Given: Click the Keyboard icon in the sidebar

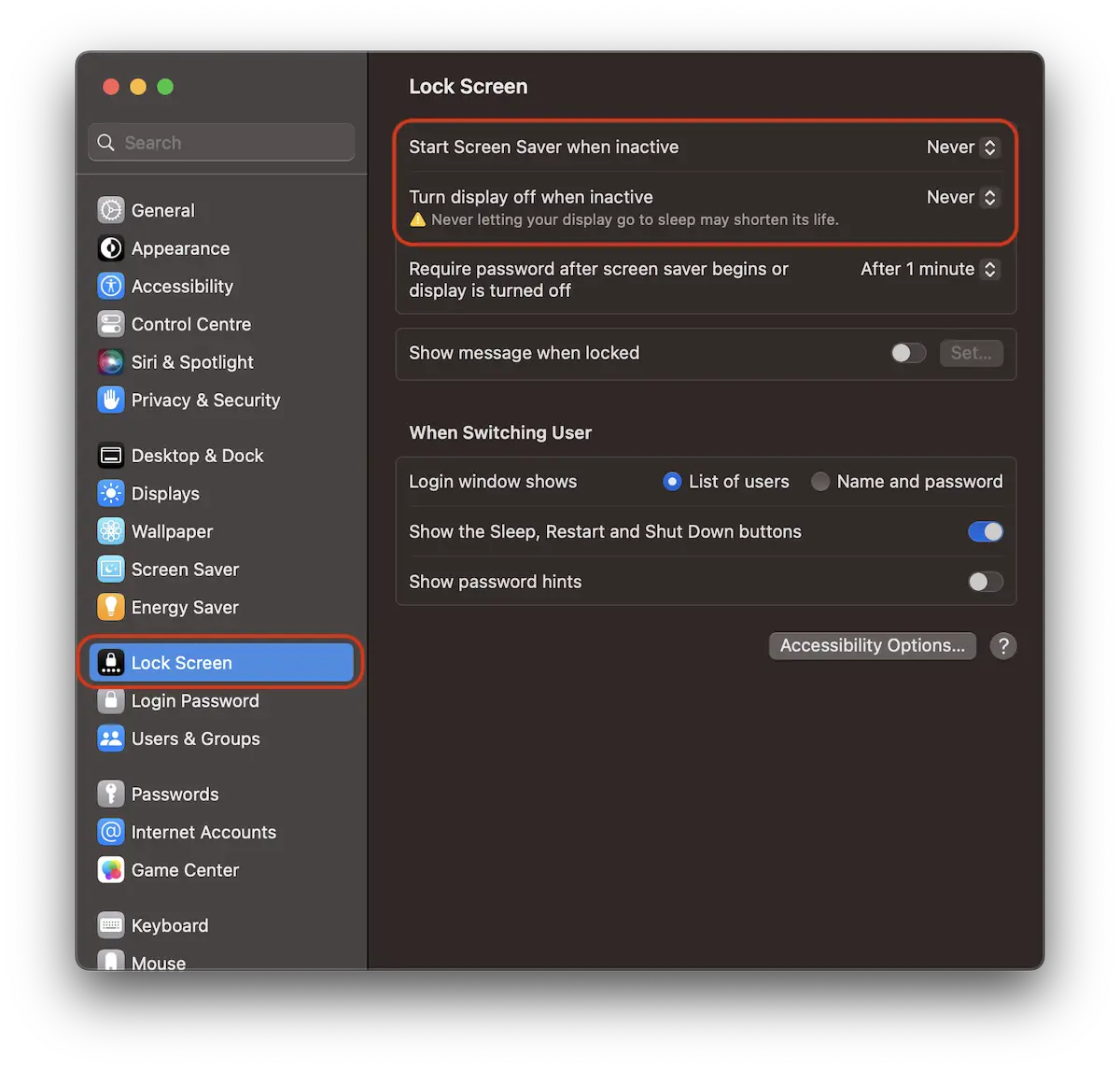Looking at the screenshot, I should point(111,925).
